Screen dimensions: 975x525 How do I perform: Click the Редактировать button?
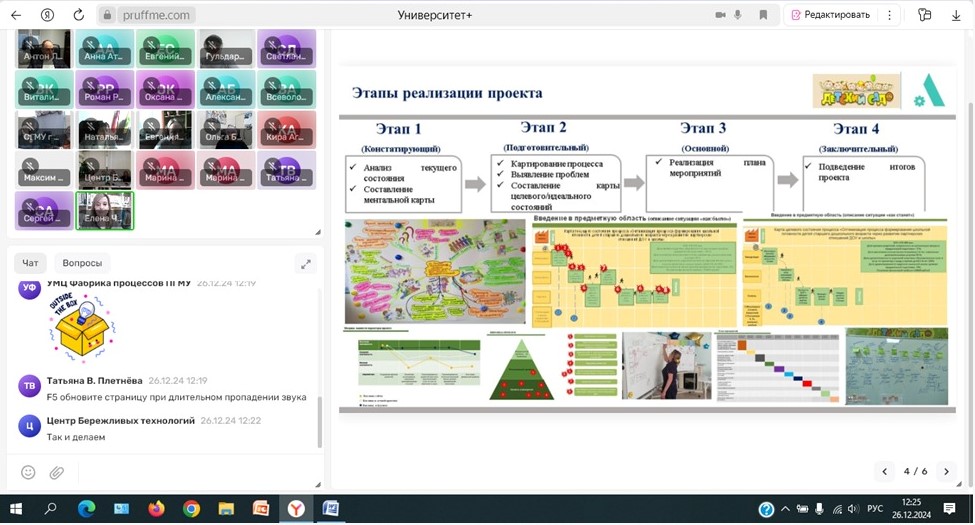(x=830, y=15)
